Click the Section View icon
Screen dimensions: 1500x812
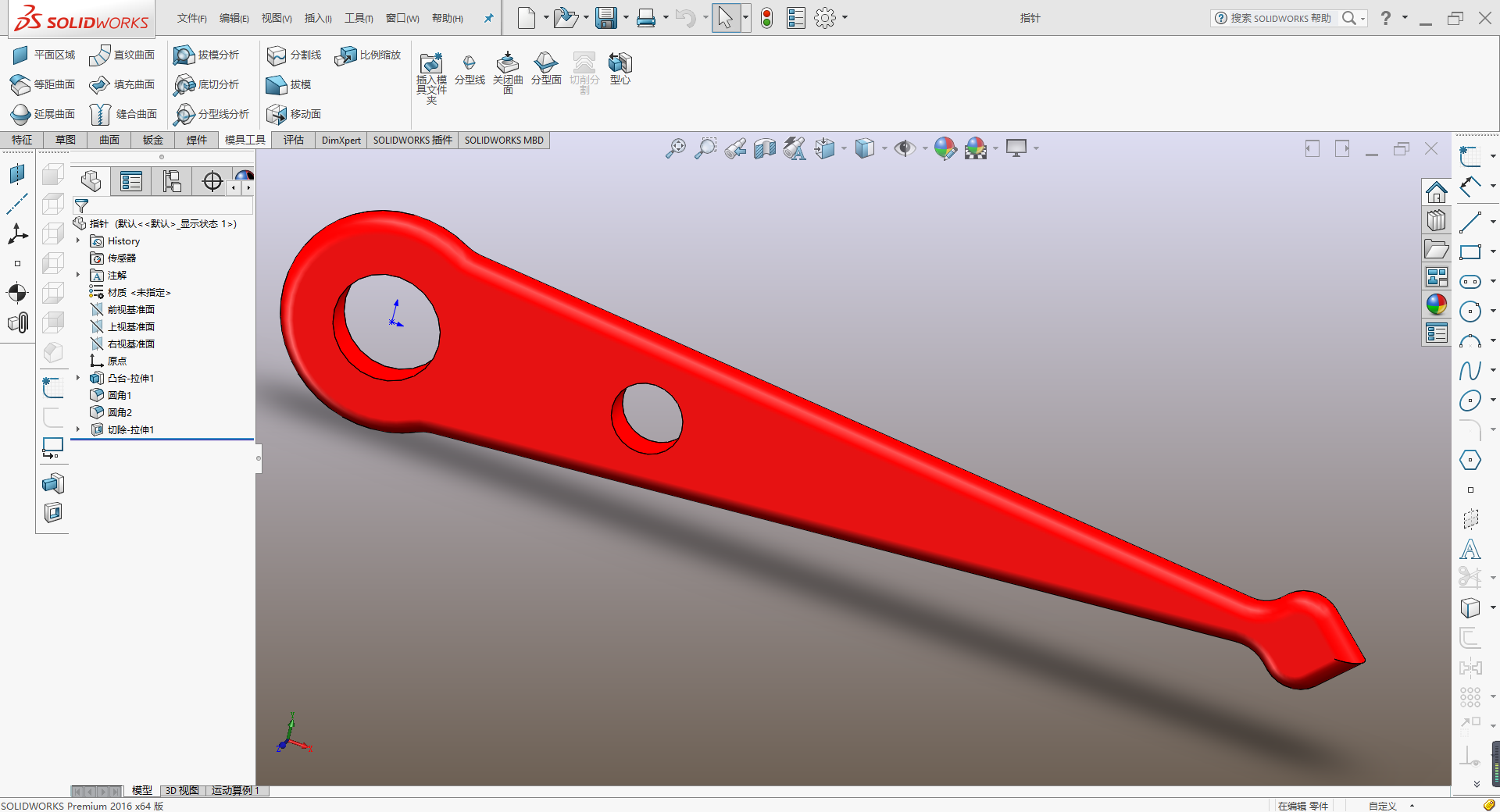pyautogui.click(x=765, y=148)
